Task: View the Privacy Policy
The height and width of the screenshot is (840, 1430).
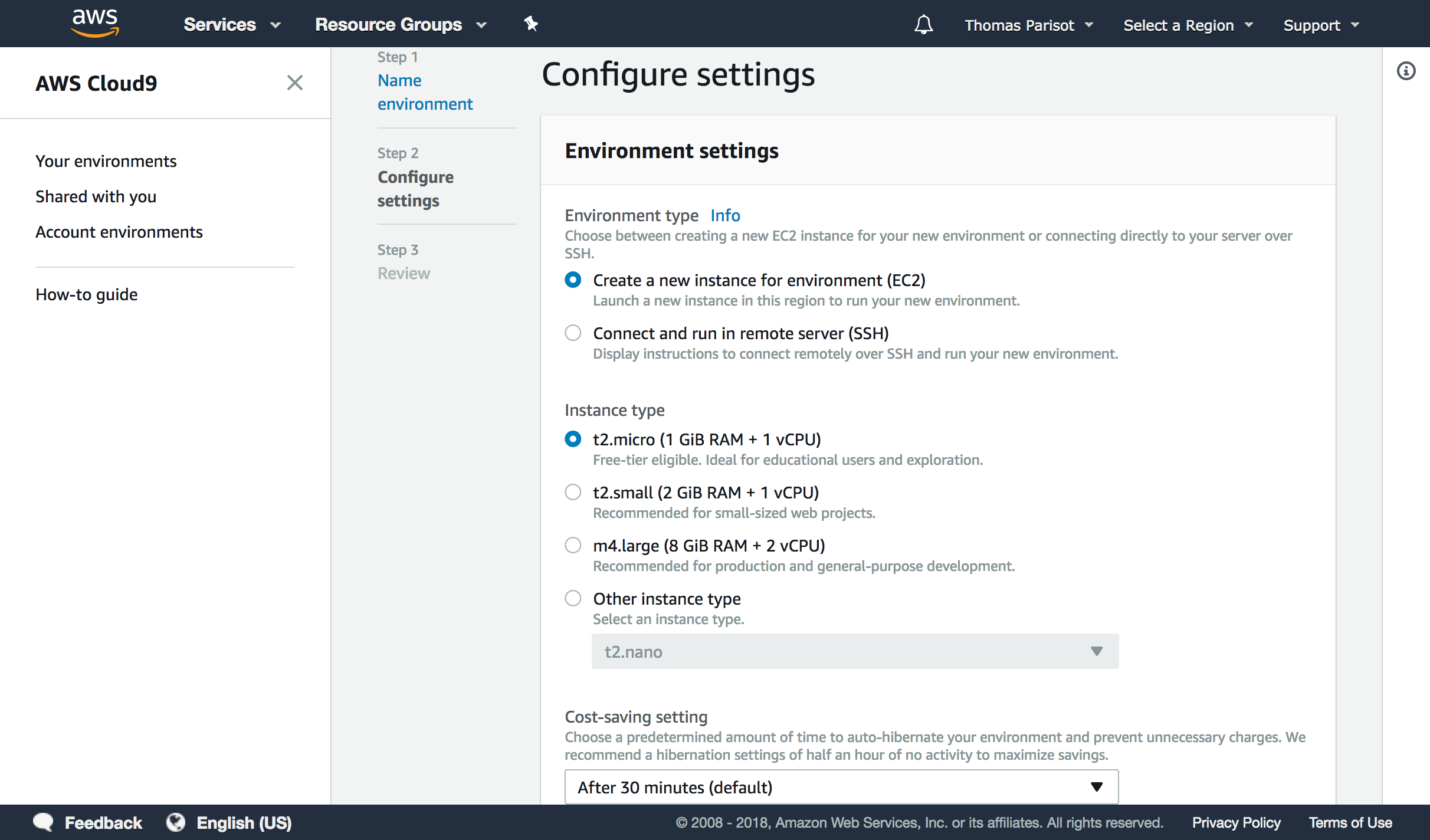Action: click(x=1236, y=822)
